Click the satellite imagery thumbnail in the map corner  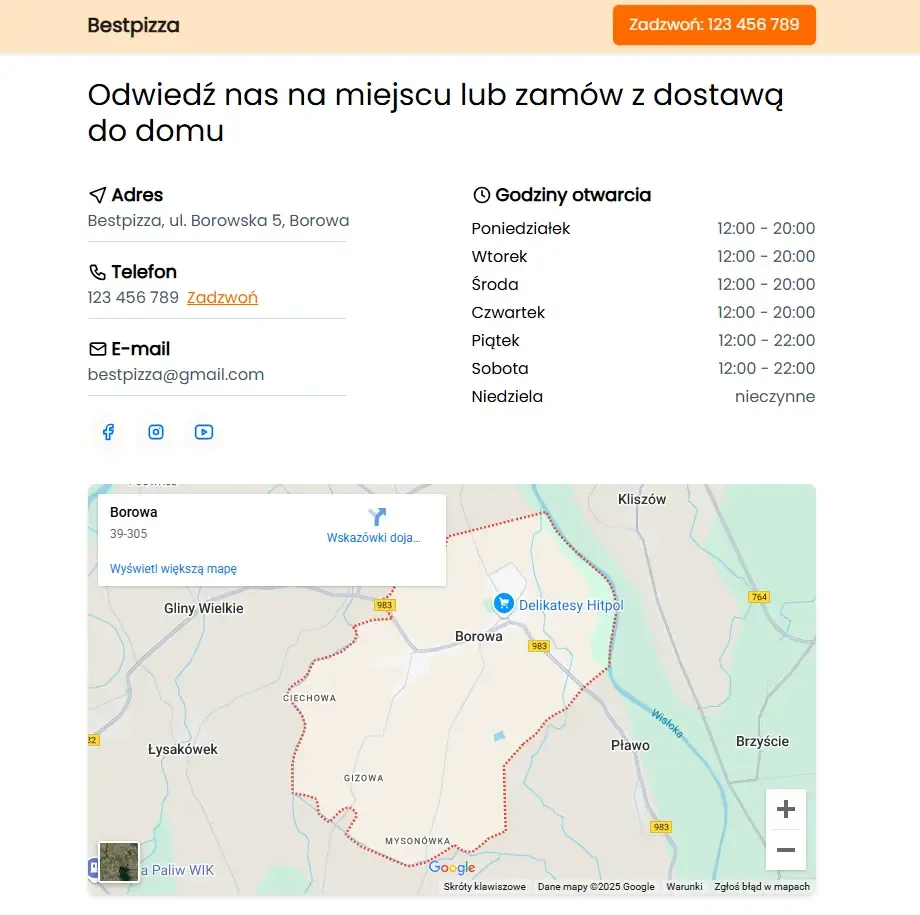(118, 861)
